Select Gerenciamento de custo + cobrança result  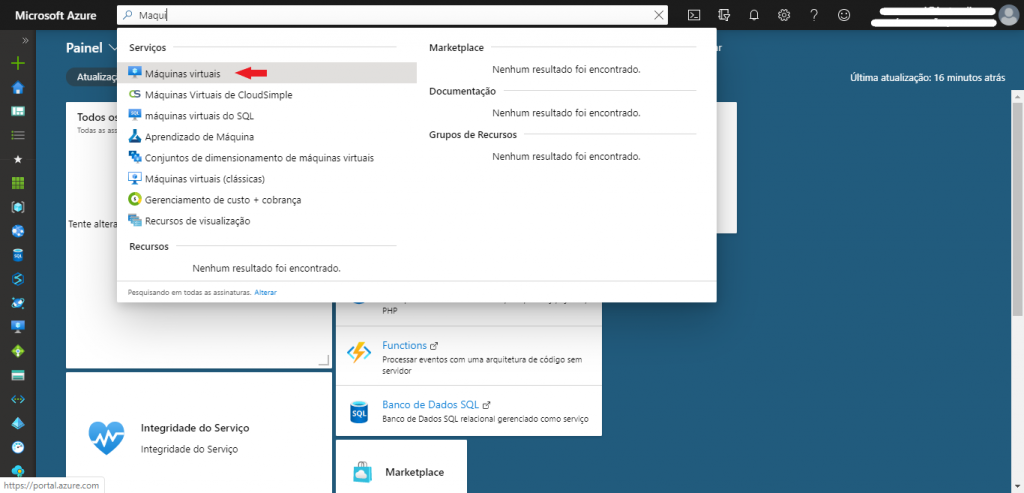pos(222,199)
